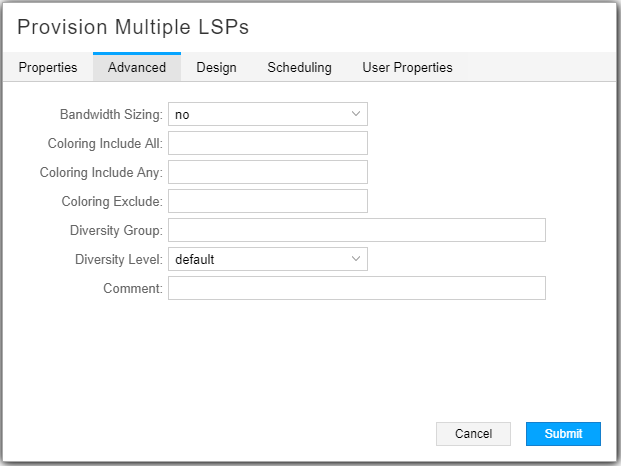Click the Diversity Group input field
This screenshot has height=466, width=621.
pos(357,230)
